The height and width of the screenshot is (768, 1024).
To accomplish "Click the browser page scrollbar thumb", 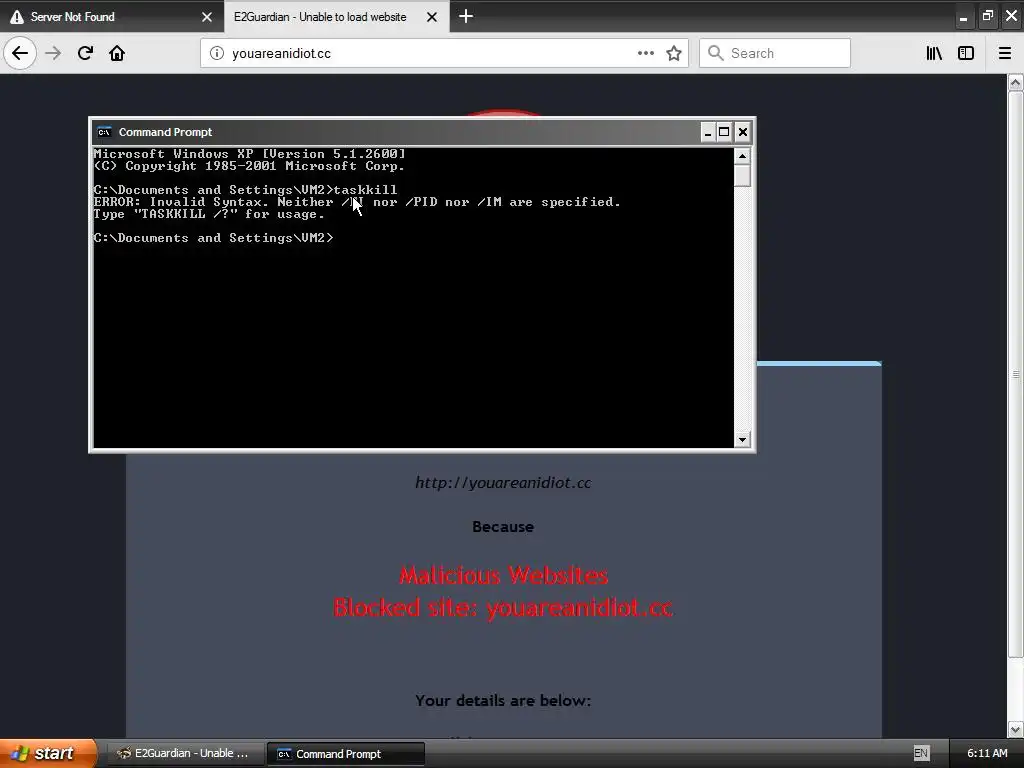I will 1015,374.
